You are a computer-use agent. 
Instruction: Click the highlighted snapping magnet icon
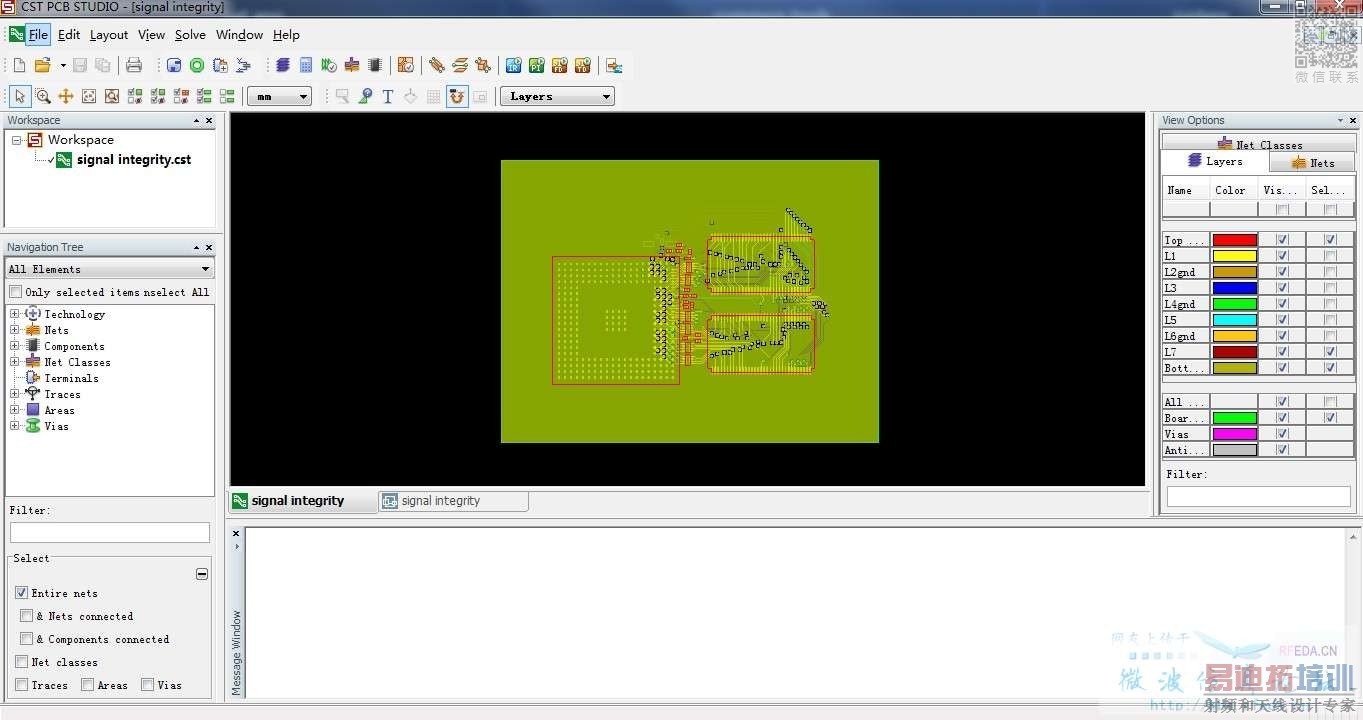pyautogui.click(x=457, y=96)
